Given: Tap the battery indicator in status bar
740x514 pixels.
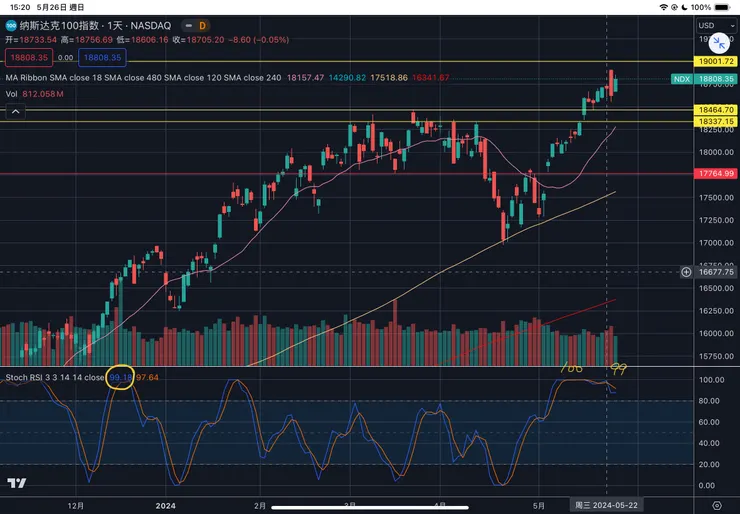Looking at the screenshot, I should (722, 7).
